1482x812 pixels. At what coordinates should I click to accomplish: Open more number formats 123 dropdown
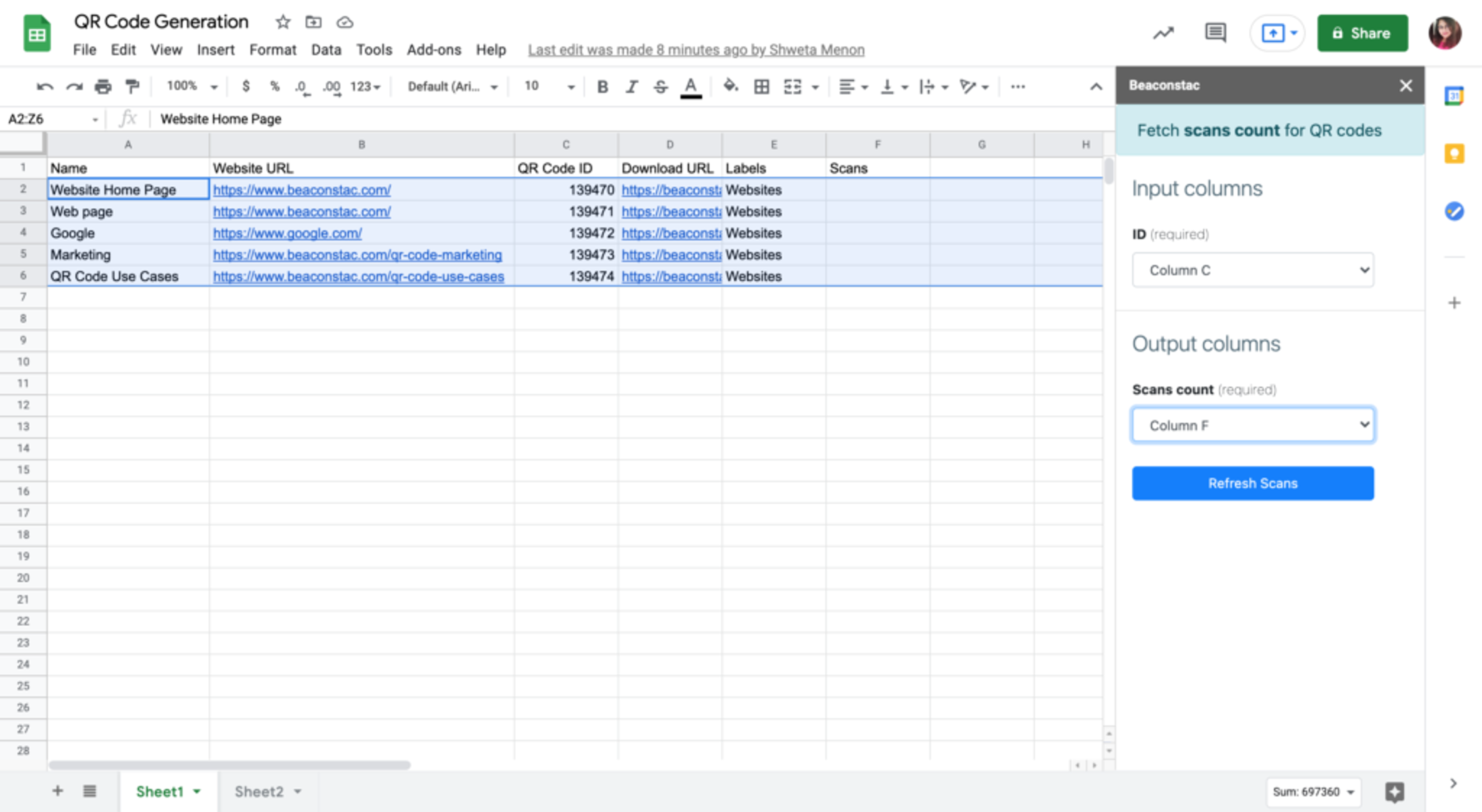pyautogui.click(x=365, y=87)
